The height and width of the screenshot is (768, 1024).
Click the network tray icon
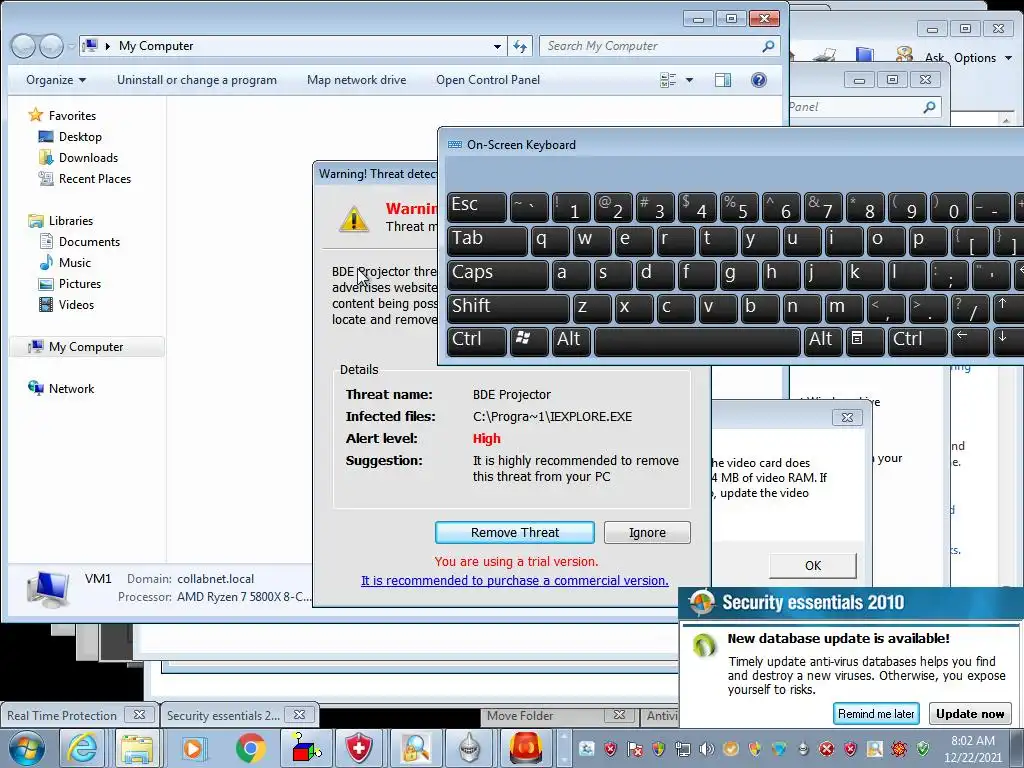pyautogui.click(x=682, y=748)
